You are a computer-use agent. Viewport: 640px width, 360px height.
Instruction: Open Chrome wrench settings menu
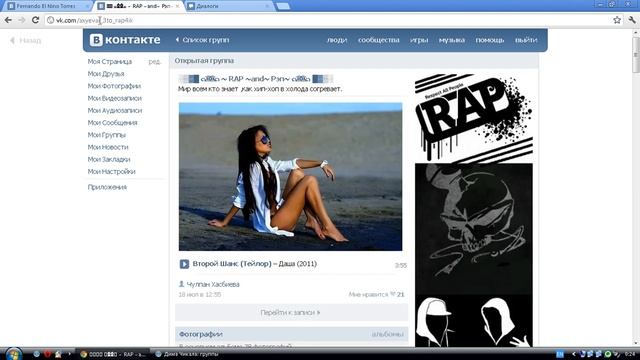pyautogui.click(x=632, y=20)
